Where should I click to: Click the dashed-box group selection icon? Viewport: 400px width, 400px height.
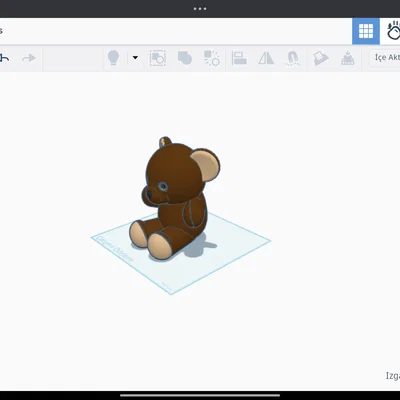tap(158, 58)
